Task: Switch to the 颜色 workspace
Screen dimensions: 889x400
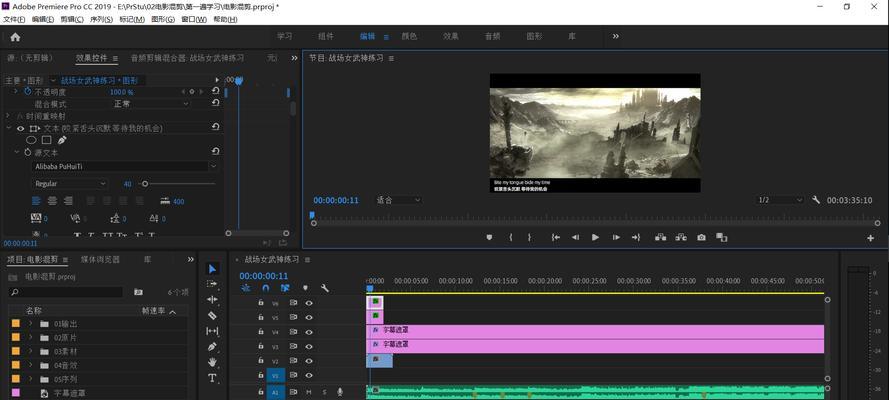Action: 409,36
